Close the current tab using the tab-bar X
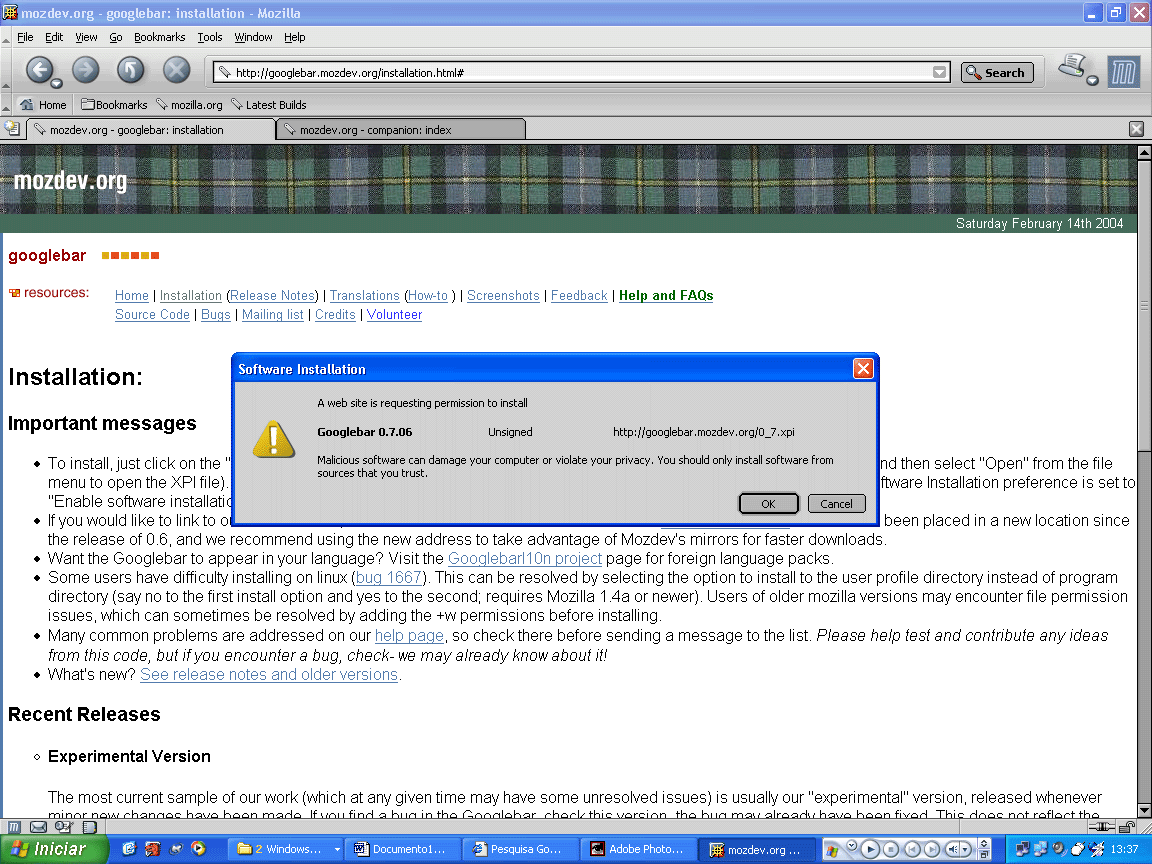 point(1136,129)
